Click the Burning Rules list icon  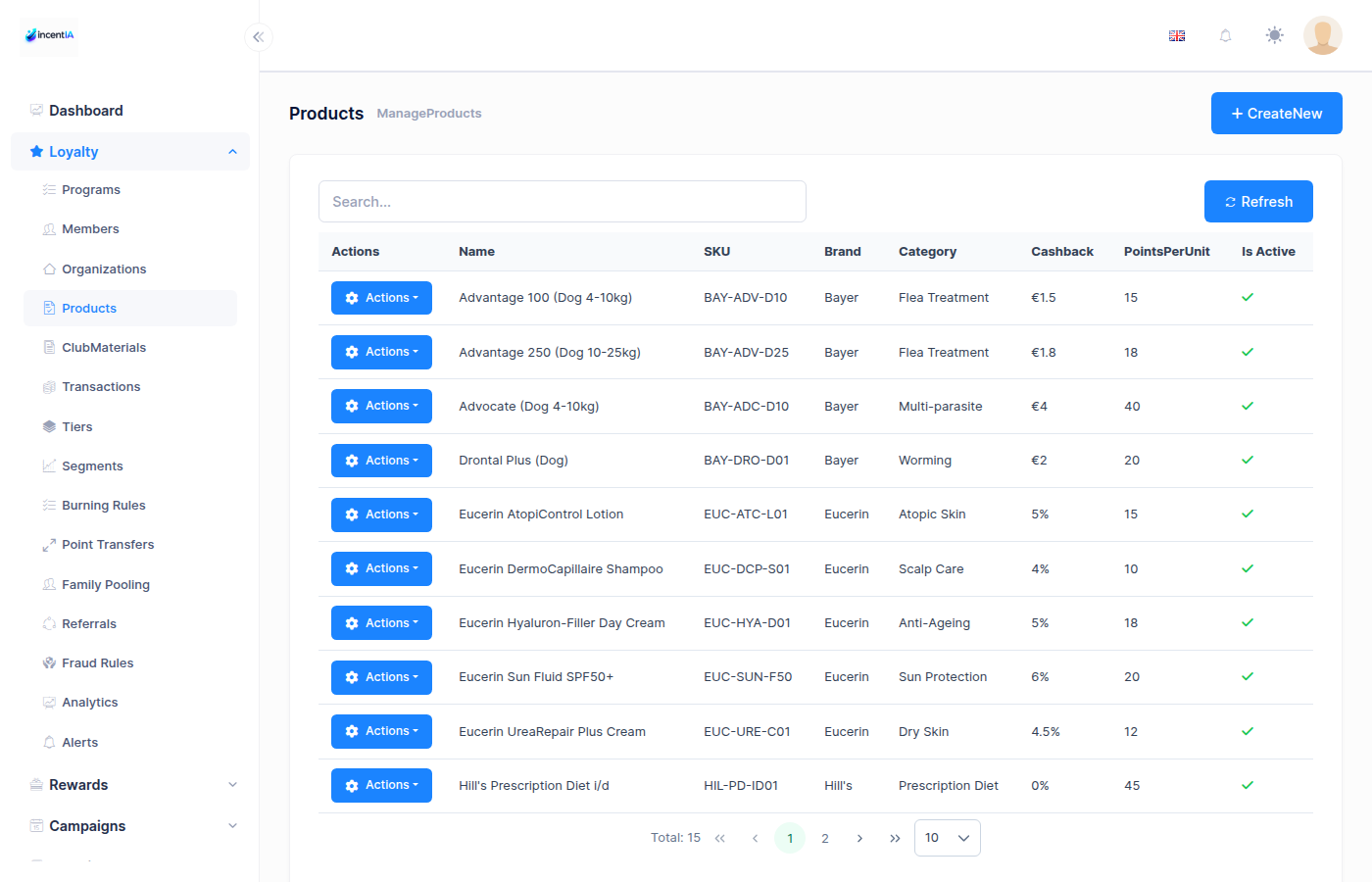(x=49, y=506)
